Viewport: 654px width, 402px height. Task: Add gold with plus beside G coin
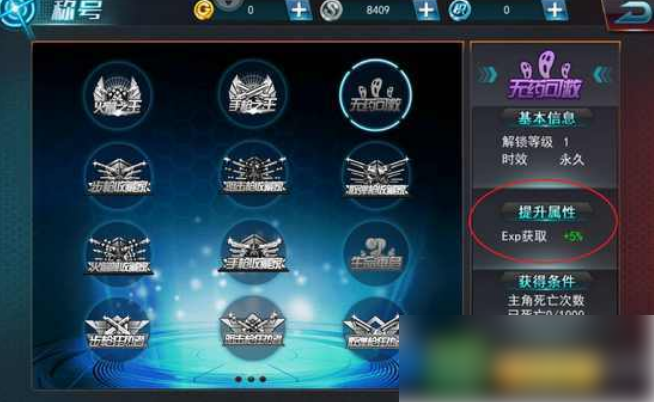point(298,10)
